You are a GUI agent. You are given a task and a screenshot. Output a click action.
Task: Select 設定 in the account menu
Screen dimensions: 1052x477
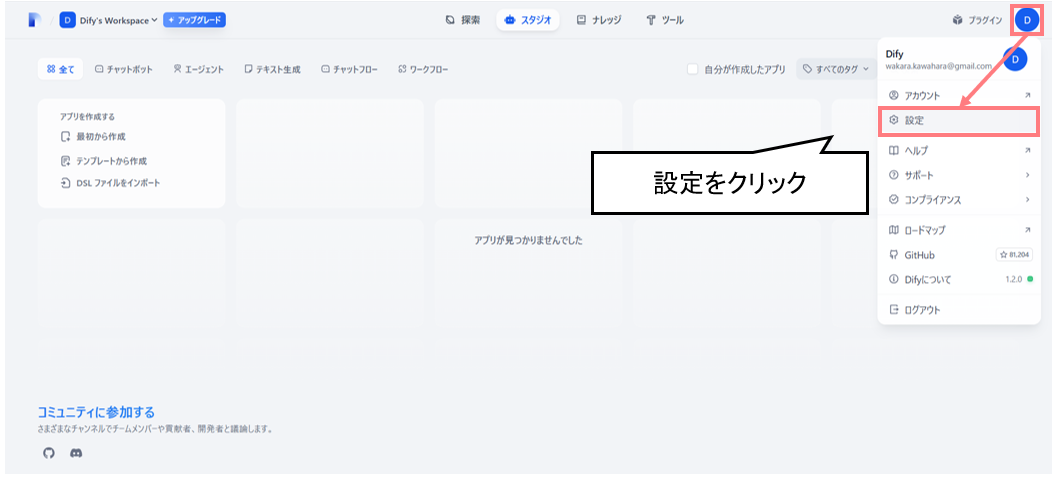point(958,120)
